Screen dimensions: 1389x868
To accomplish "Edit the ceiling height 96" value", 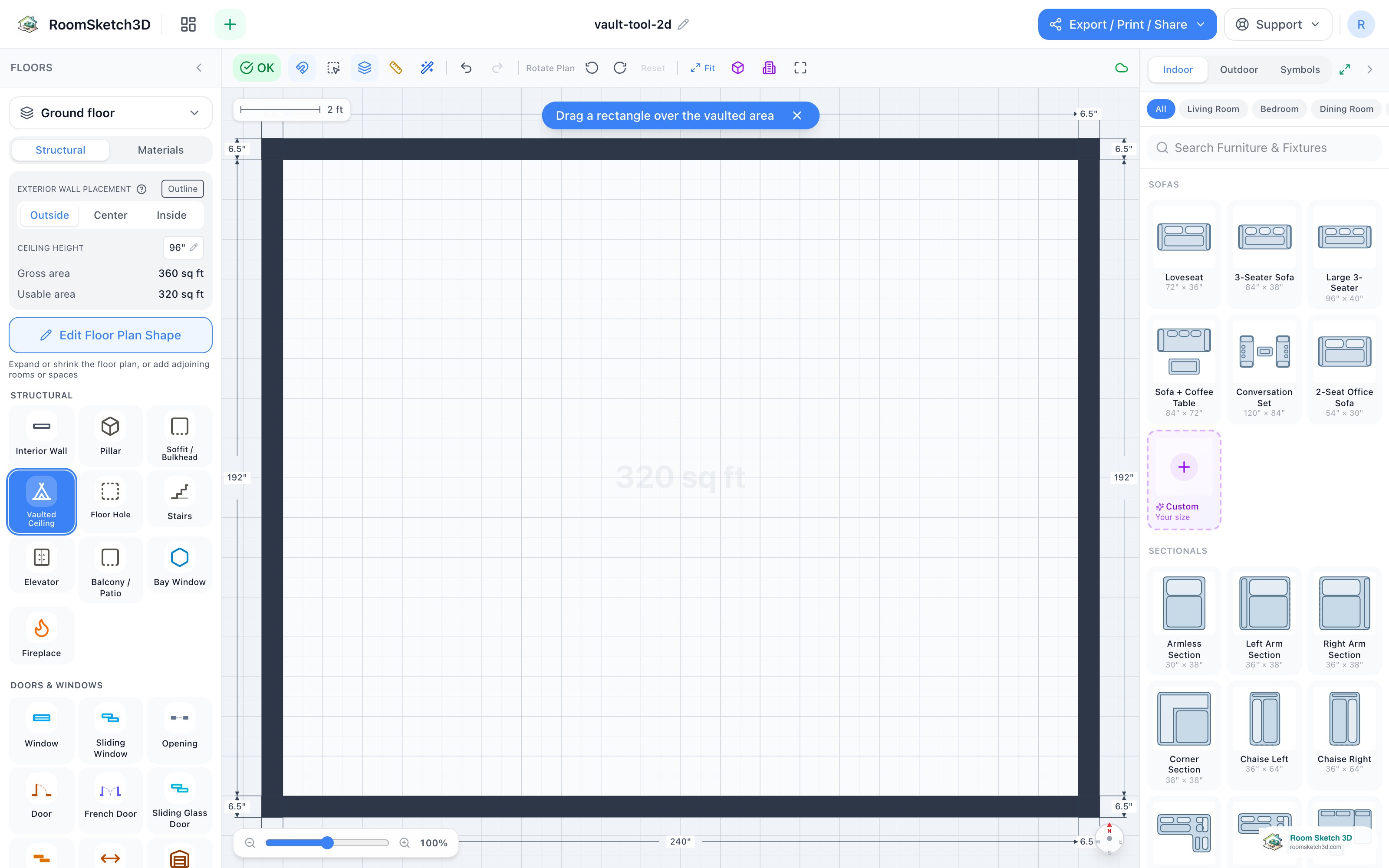I will click(x=183, y=247).
